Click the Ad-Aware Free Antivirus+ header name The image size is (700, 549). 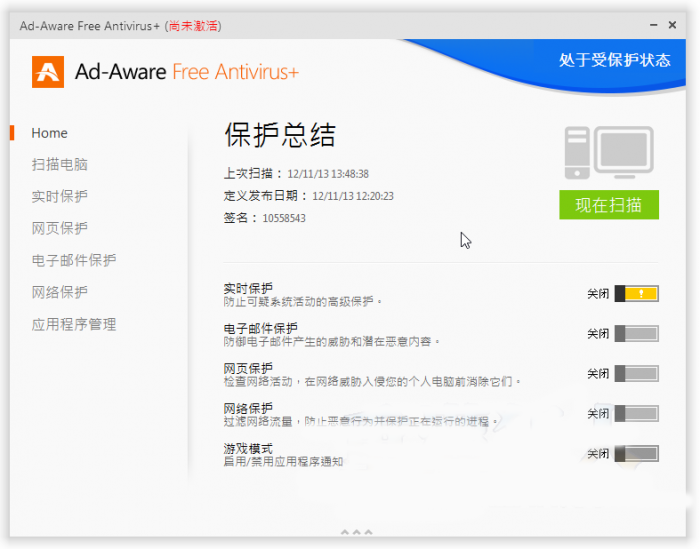[187, 72]
